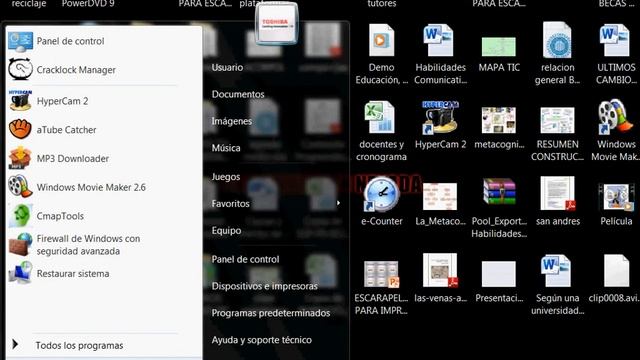Open Panel de control icon in pinned list
The height and width of the screenshot is (360, 640).
[20, 41]
